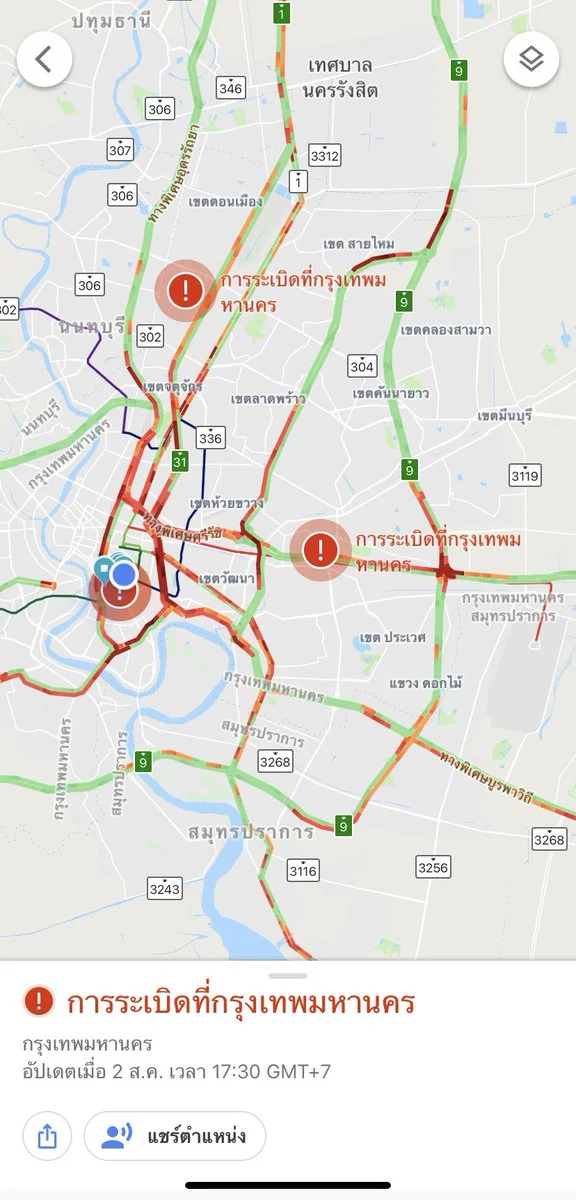Tap the เทศบาลนครรังสิต label on map
The image size is (576, 1200).
pos(328,77)
